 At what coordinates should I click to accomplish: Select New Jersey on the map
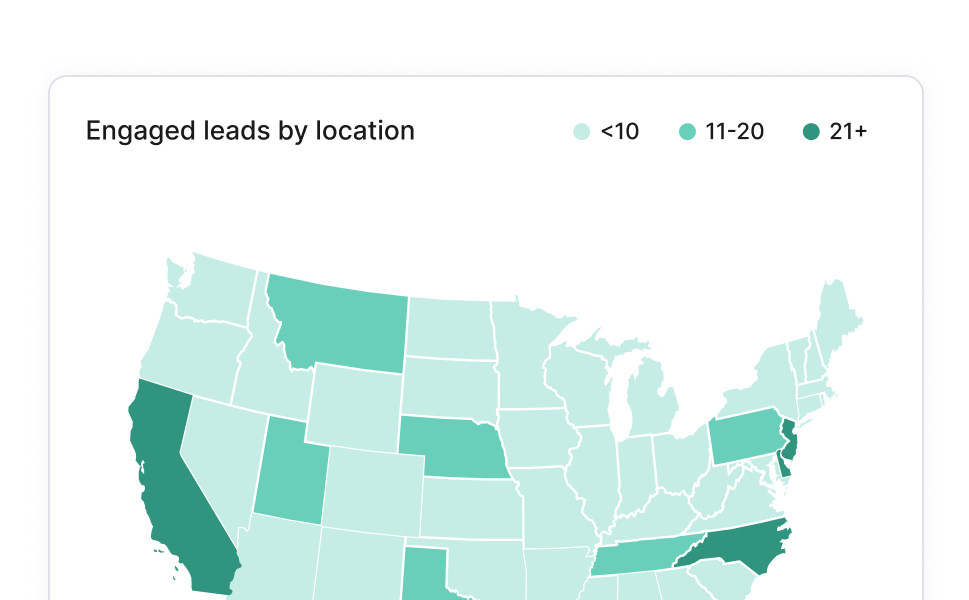coord(789,440)
